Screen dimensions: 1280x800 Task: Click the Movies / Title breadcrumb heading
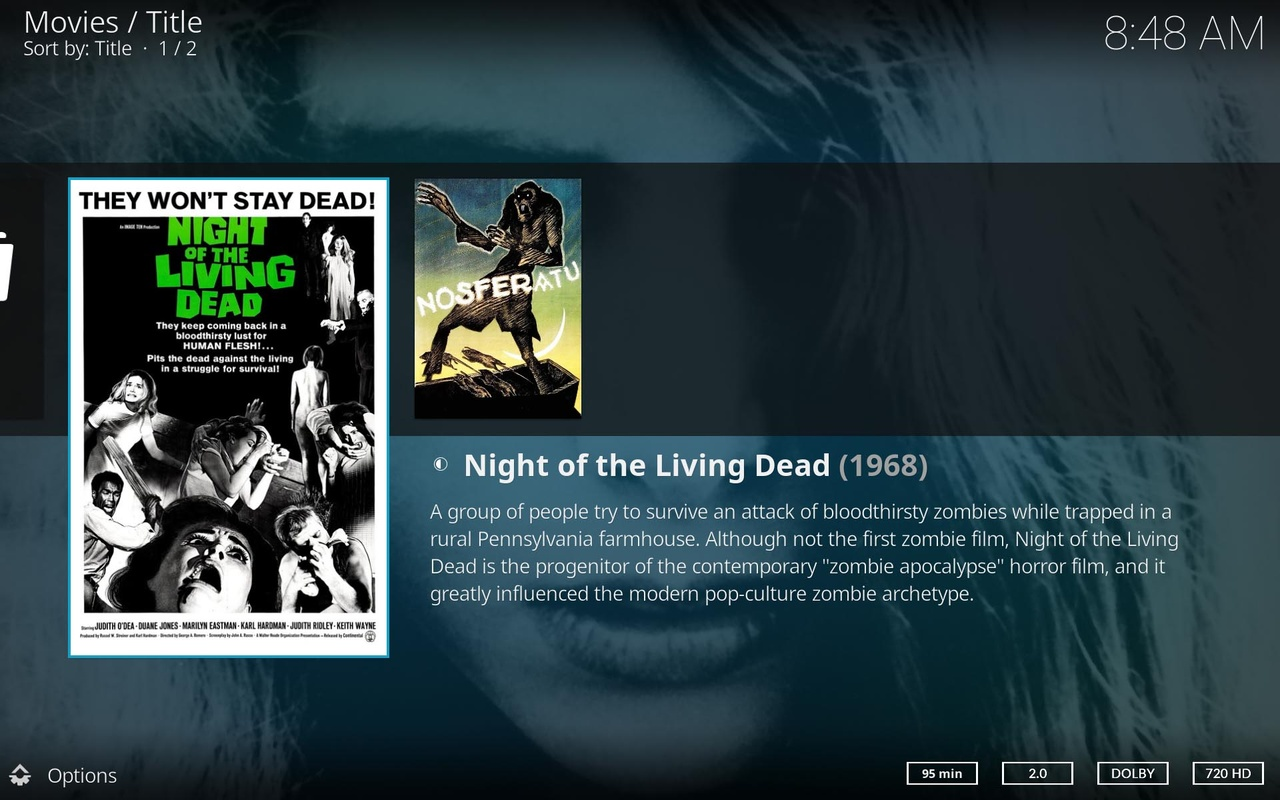pyautogui.click(x=113, y=22)
